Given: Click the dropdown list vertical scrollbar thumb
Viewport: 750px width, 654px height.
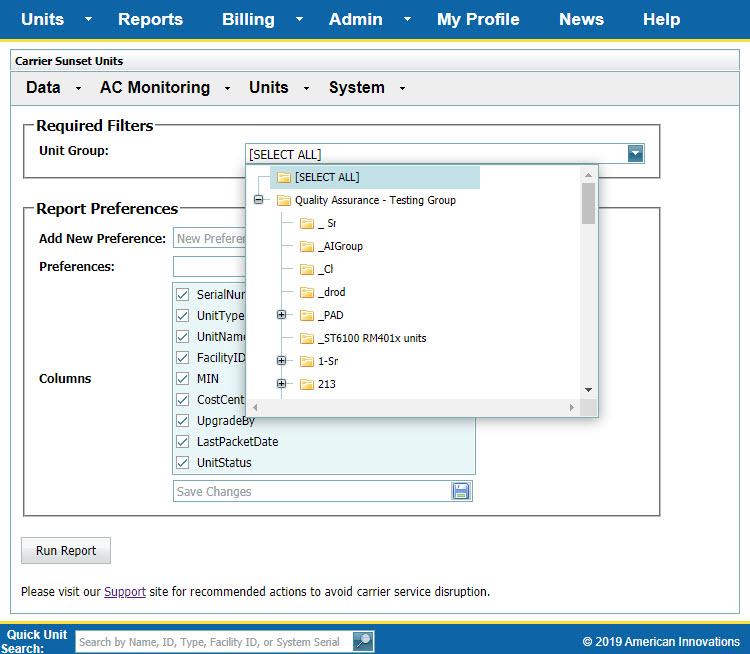Looking at the screenshot, I should (588, 202).
